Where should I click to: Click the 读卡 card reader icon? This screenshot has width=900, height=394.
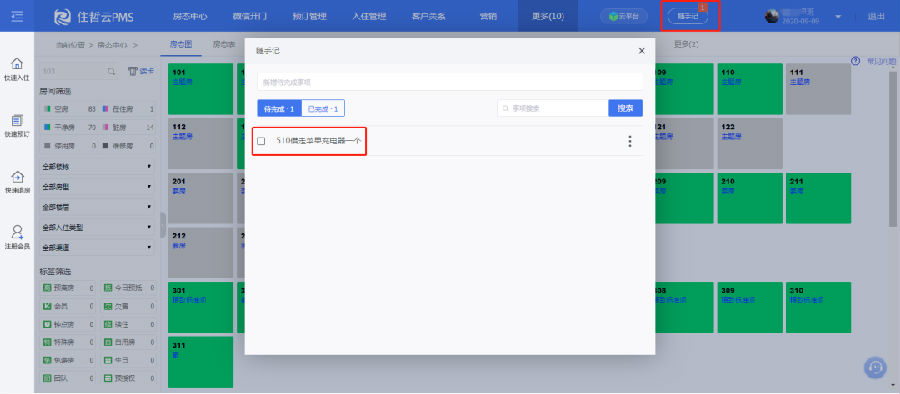[x=141, y=71]
